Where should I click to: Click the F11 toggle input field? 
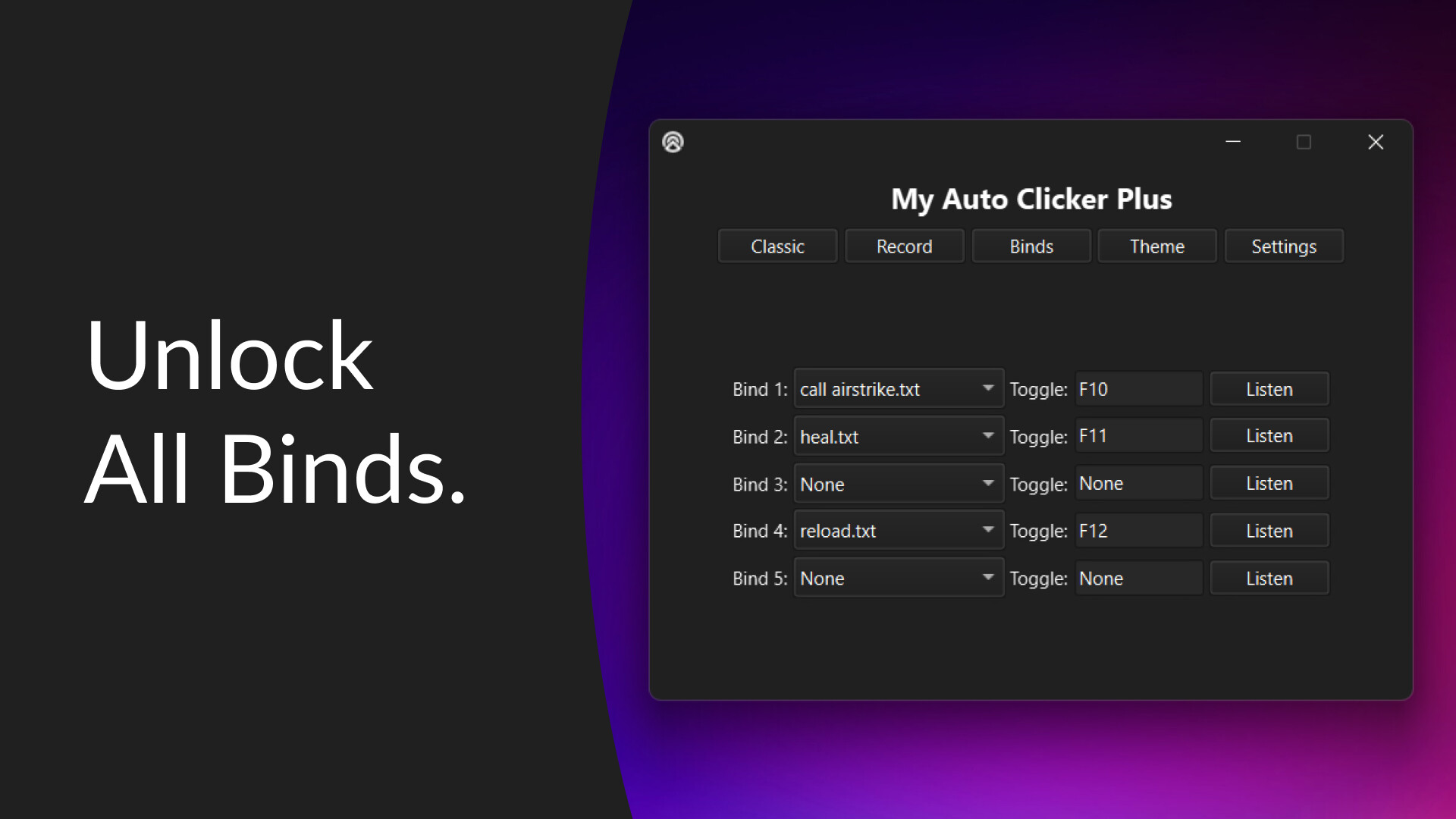pos(1137,435)
